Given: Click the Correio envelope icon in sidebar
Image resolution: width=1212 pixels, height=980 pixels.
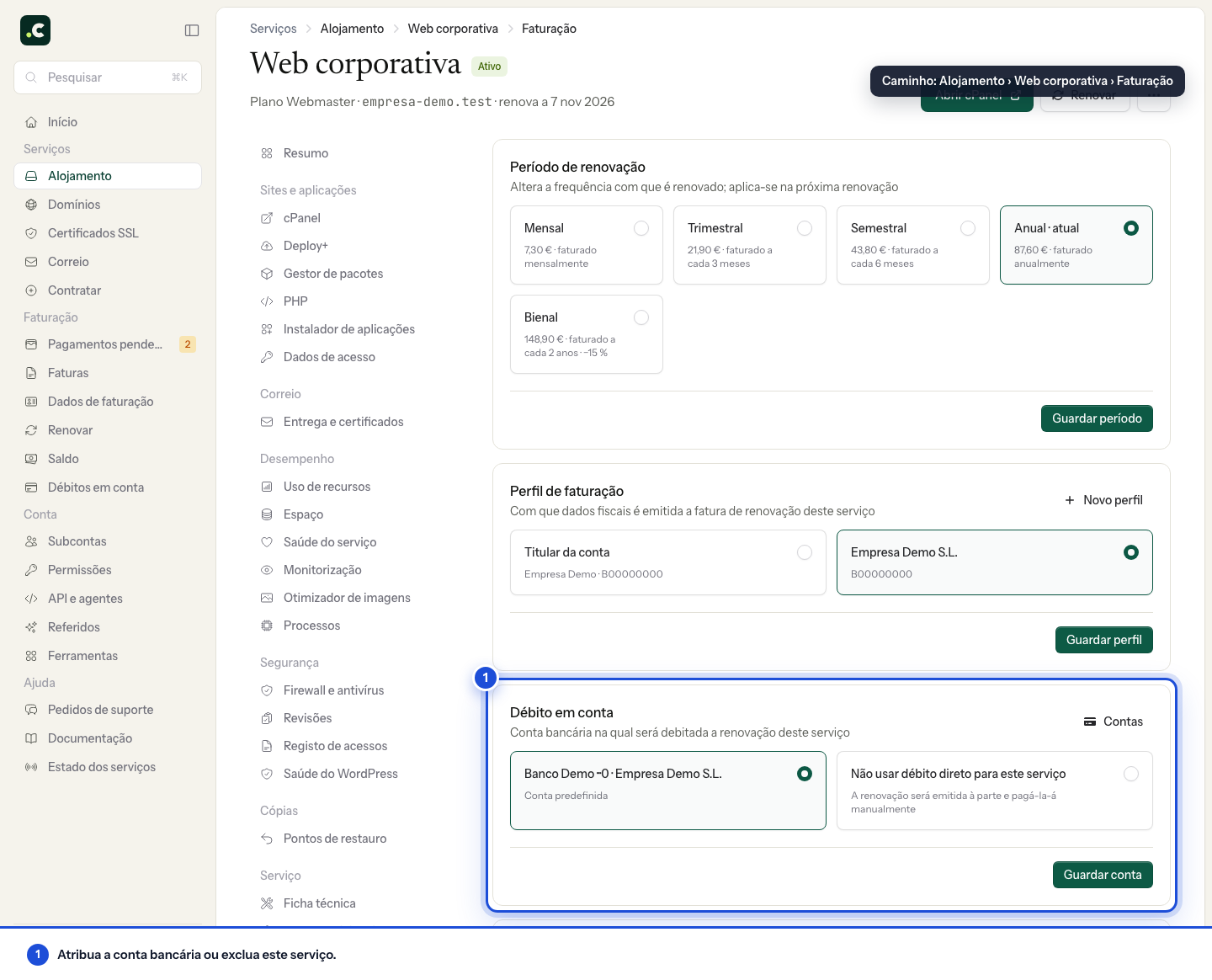Looking at the screenshot, I should pos(31,262).
